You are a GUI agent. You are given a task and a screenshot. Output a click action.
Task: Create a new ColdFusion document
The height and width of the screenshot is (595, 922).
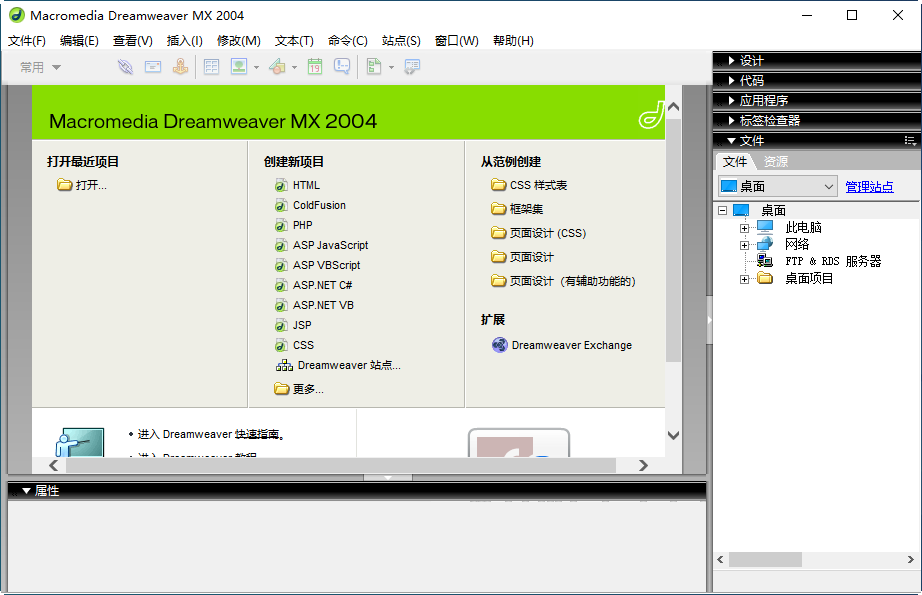(x=310, y=205)
